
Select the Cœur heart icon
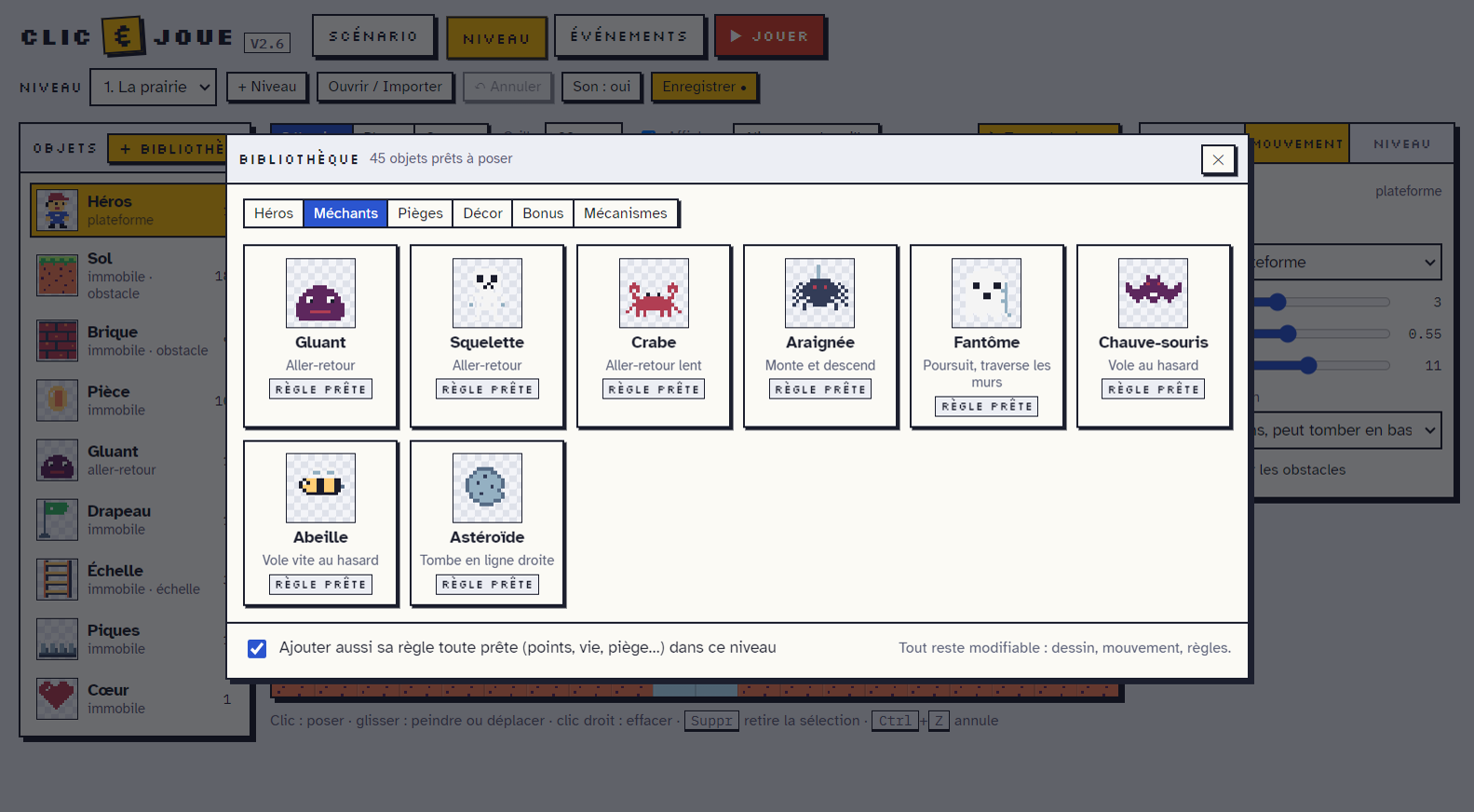[x=57, y=698]
